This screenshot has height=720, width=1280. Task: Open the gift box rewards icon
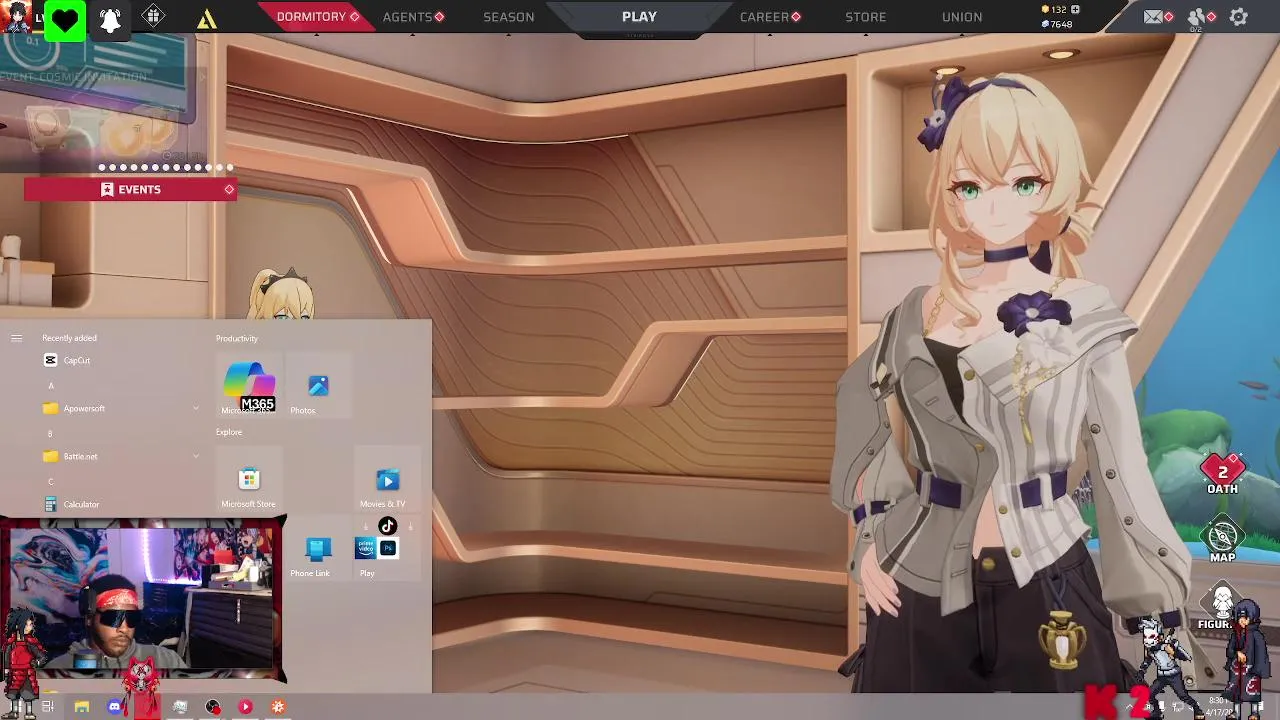point(153,16)
